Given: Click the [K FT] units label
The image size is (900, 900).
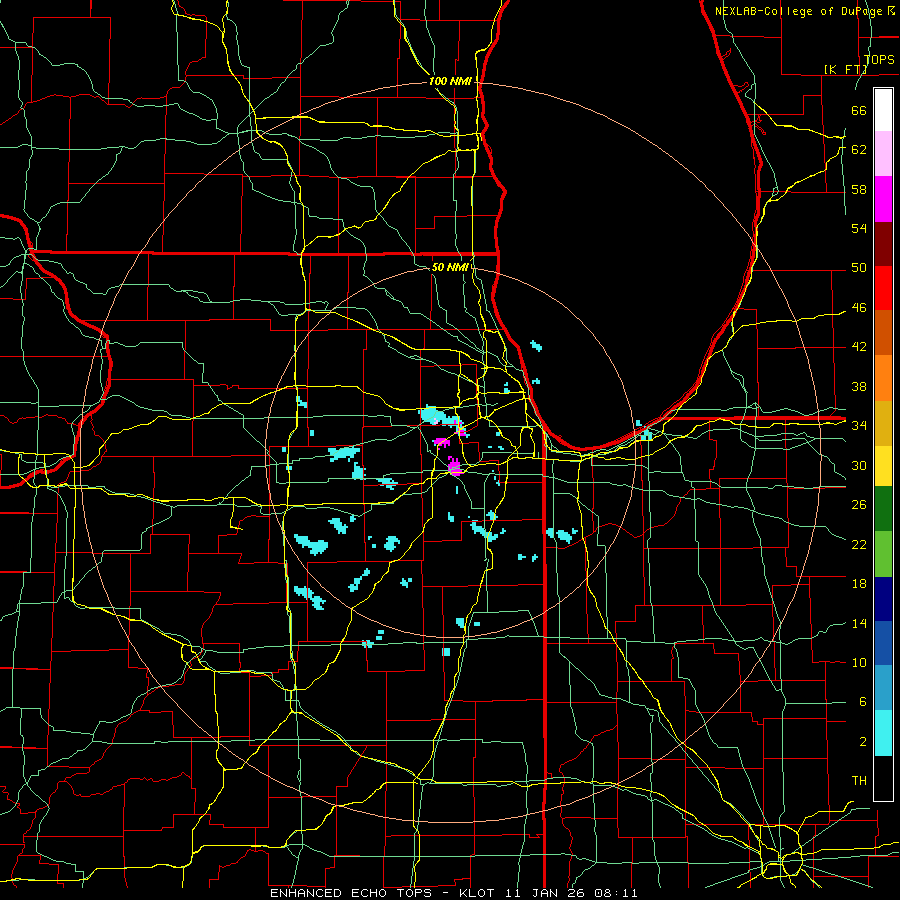Looking at the screenshot, I should click(845, 69).
